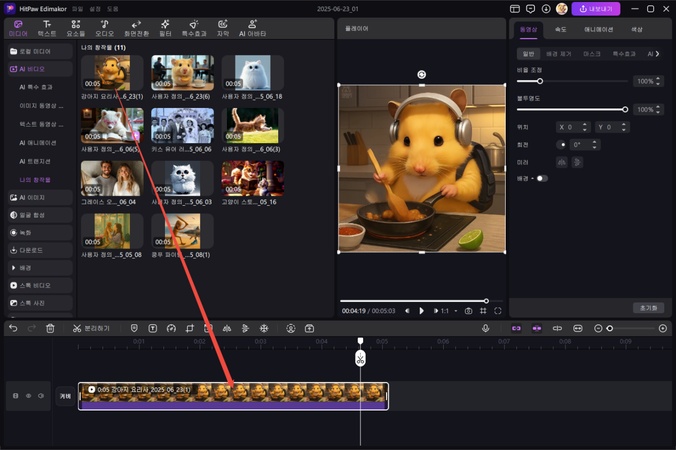The width and height of the screenshot is (676, 450).
Task: Click the AI portrait icon in timeline toolbar
Action: 291,328
